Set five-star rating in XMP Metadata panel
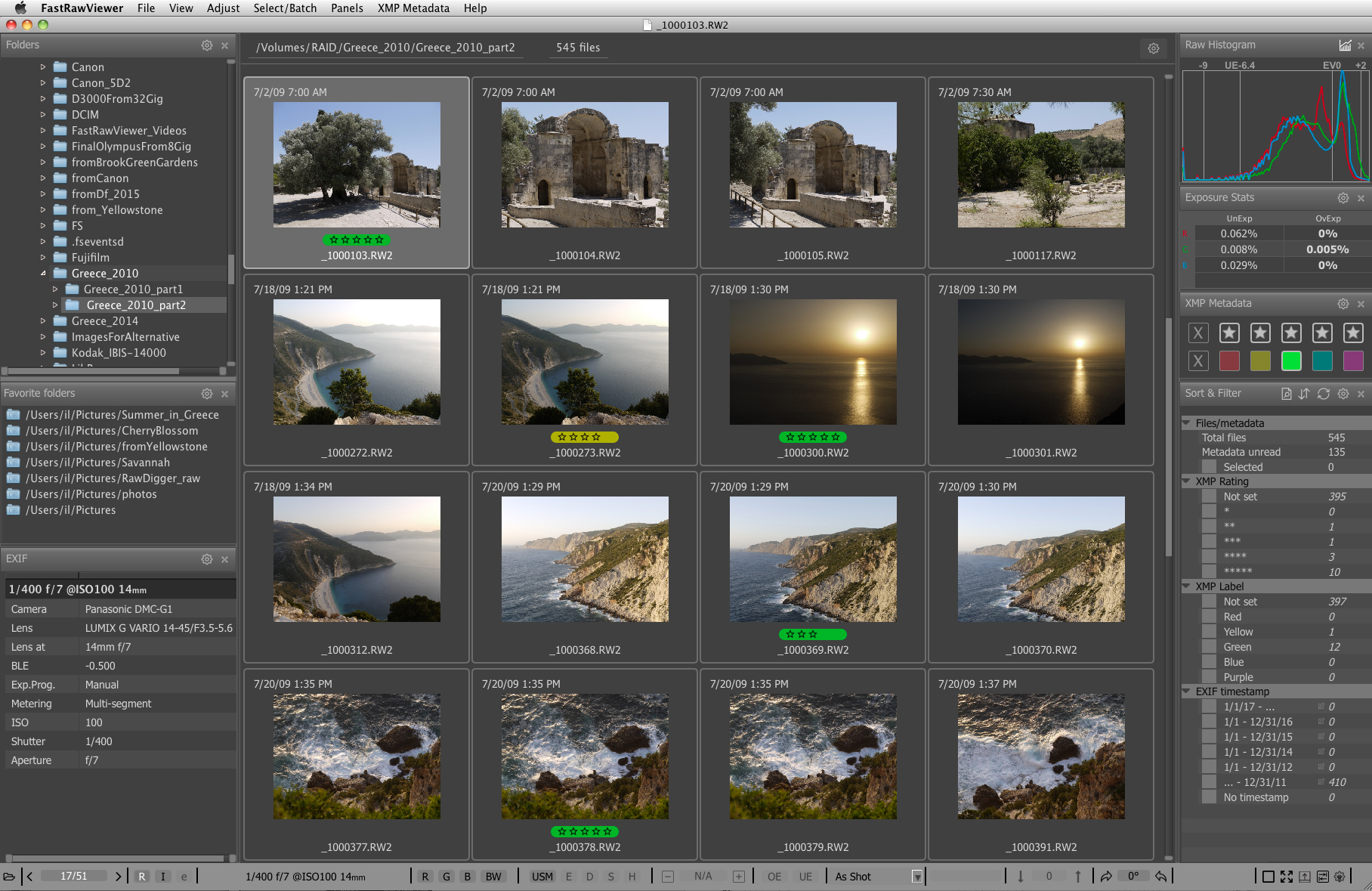The height and width of the screenshot is (891, 1372). coord(1352,333)
